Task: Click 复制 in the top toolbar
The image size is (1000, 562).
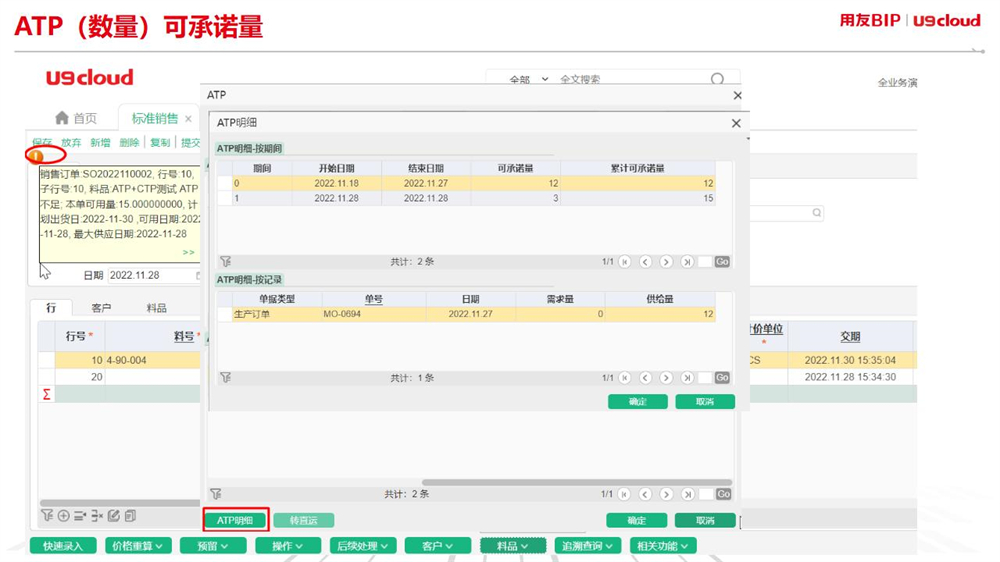Action: (160, 142)
